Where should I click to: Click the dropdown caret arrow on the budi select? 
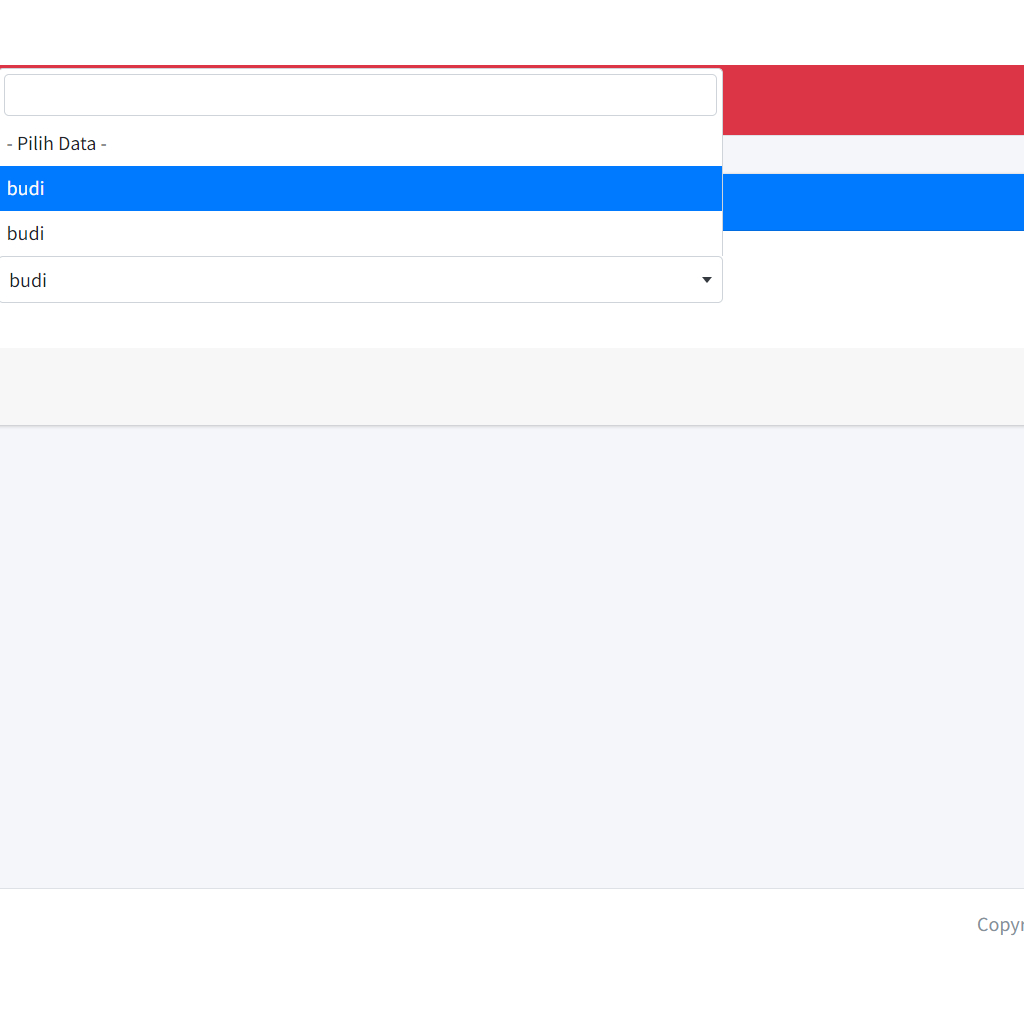pyautogui.click(x=706, y=280)
